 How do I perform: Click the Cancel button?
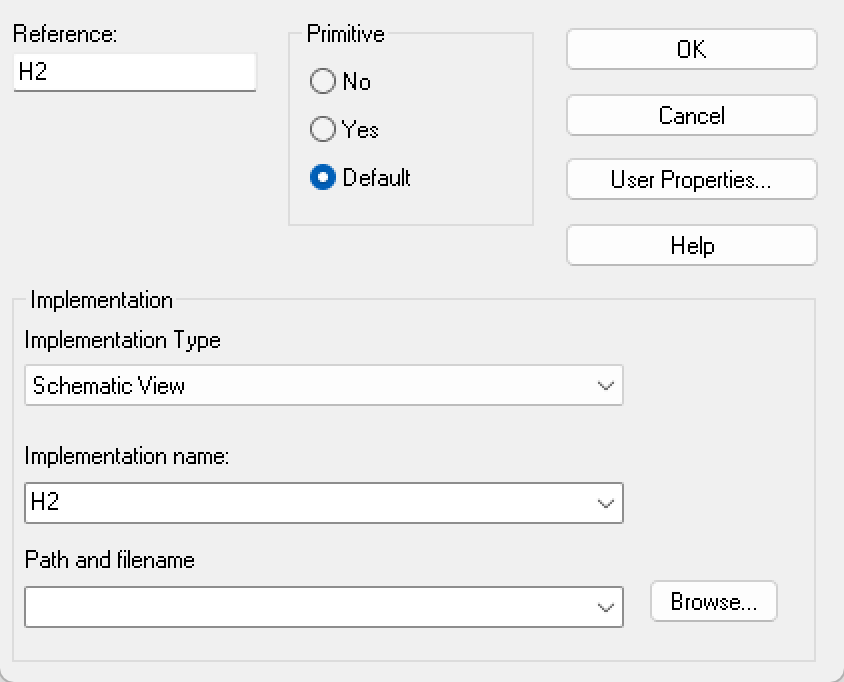[x=692, y=115]
